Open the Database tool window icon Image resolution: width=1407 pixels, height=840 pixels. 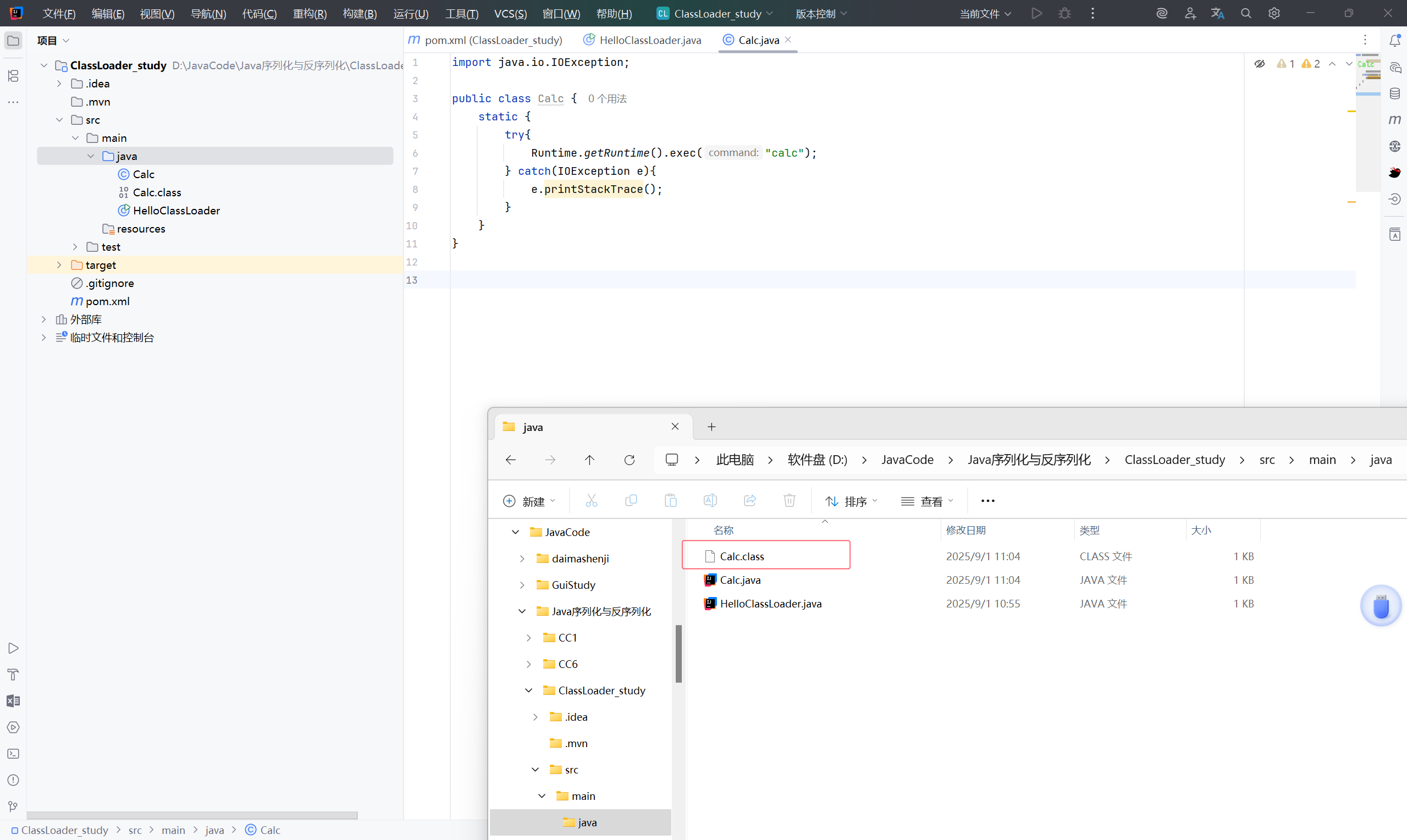click(x=1394, y=93)
